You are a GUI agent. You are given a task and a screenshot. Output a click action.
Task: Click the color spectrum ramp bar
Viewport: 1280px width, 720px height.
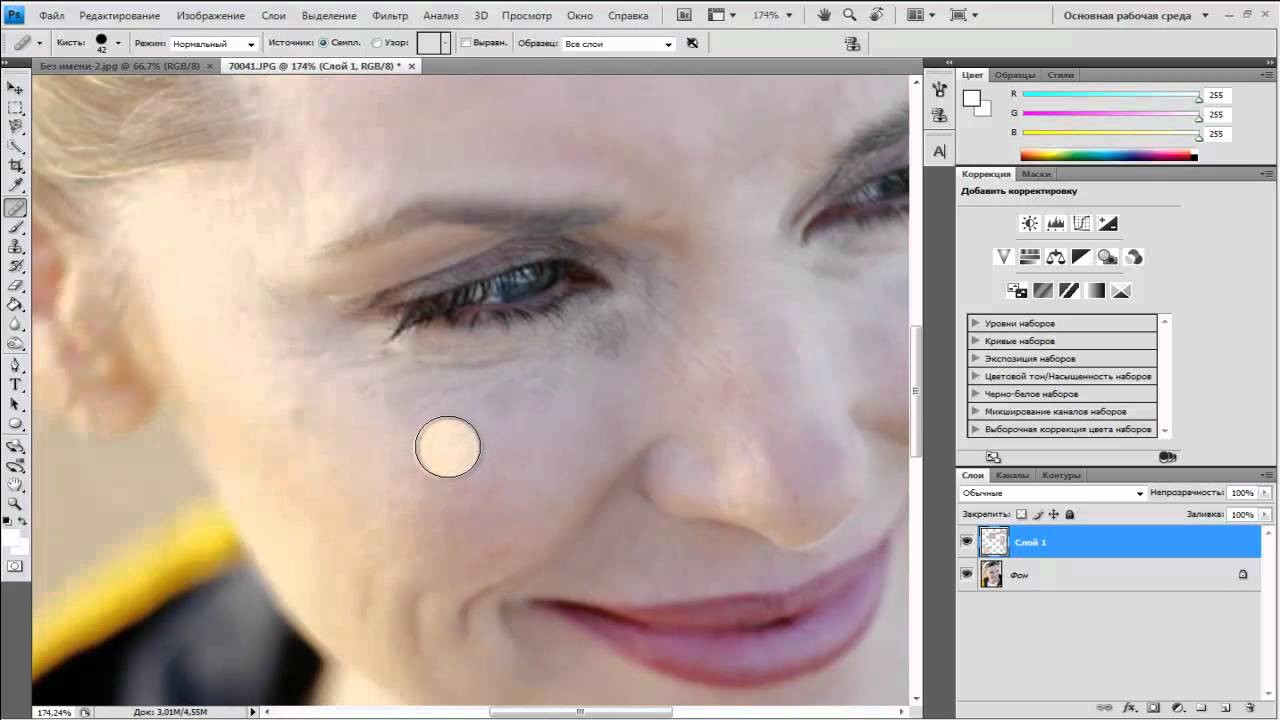point(1108,155)
